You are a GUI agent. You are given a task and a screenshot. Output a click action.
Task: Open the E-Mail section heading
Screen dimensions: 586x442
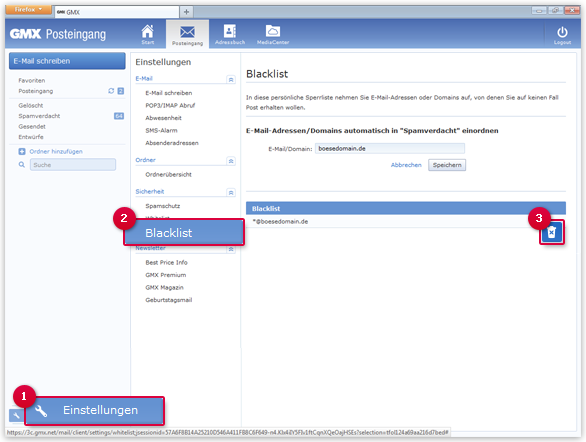coord(144,78)
